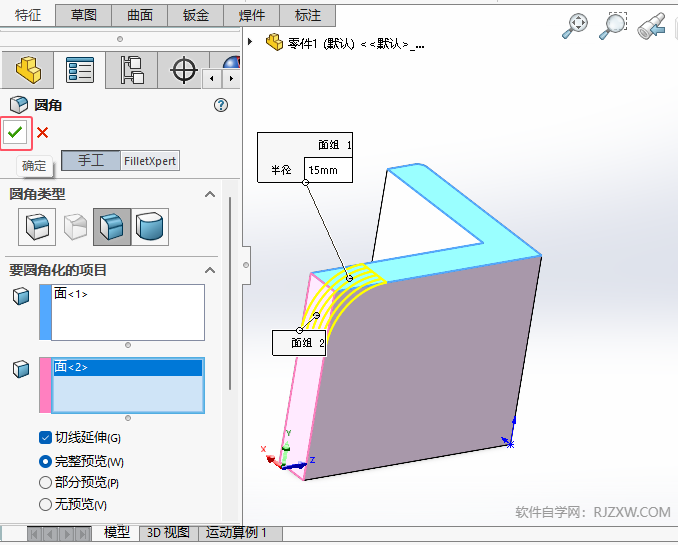Click face list 2 resize handle
This screenshot has height=545, width=678.
click(x=128, y=418)
